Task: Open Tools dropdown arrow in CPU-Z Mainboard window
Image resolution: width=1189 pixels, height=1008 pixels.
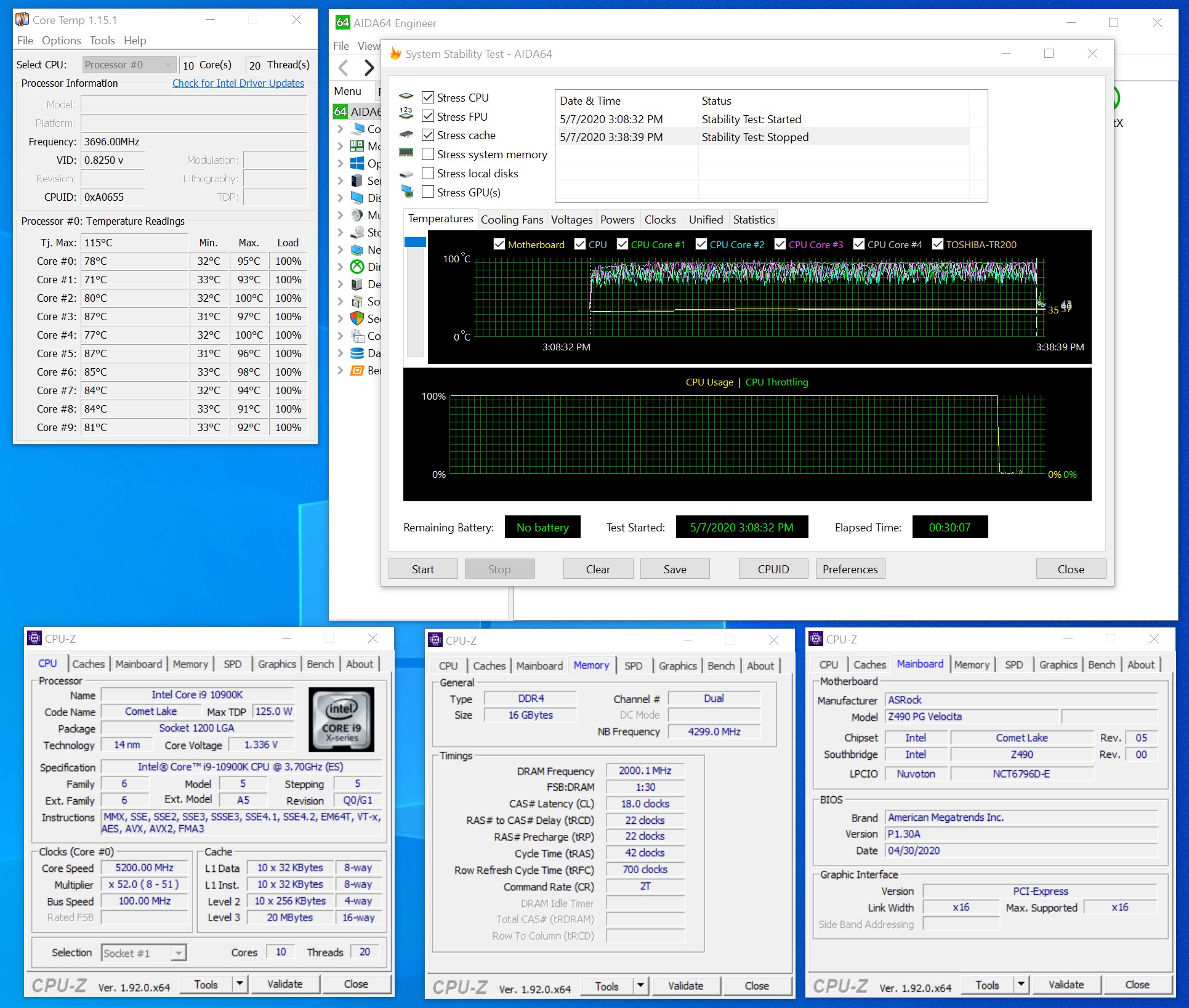Action: [1022, 985]
